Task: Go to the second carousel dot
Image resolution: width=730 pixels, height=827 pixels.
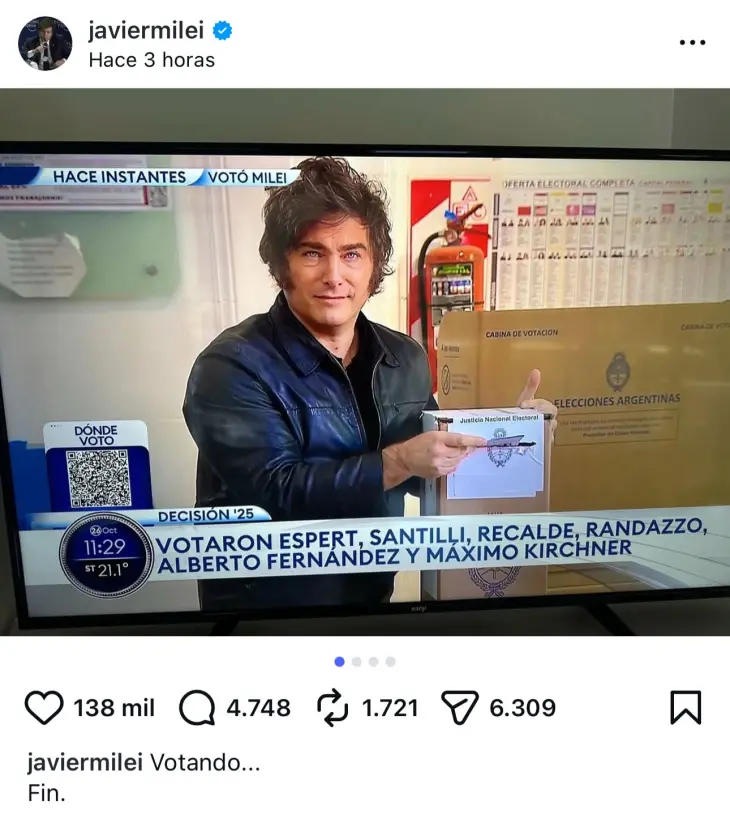Action: pyautogui.click(x=357, y=661)
